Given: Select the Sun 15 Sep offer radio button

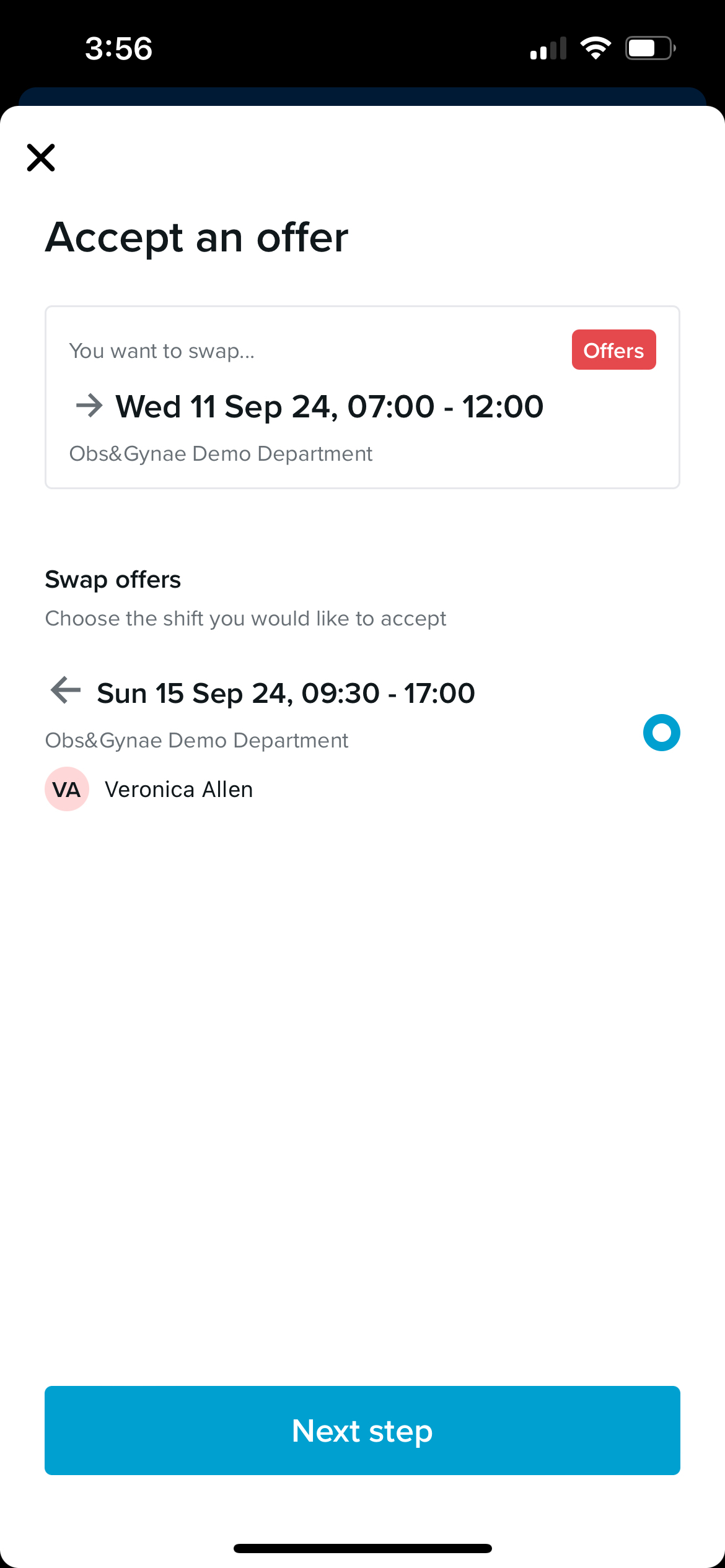Looking at the screenshot, I should (x=661, y=733).
